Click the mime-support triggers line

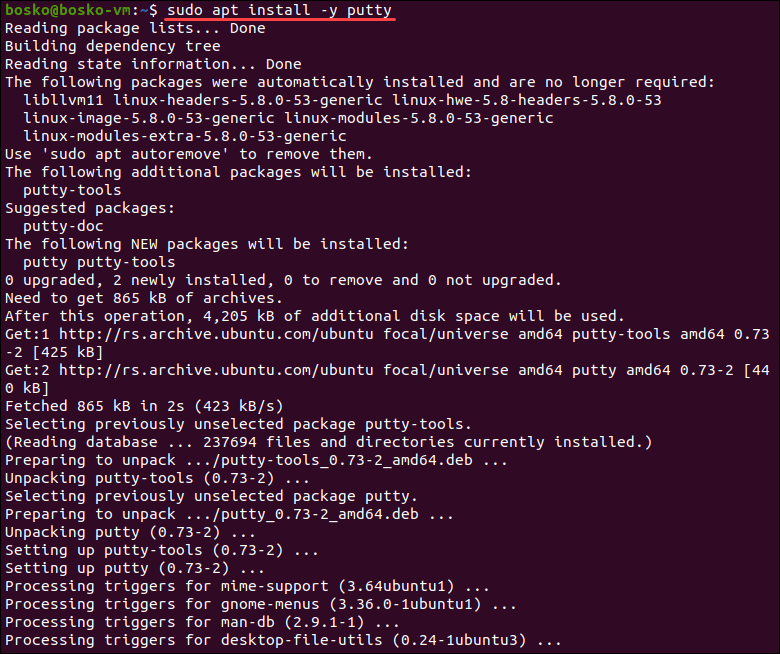[x=247, y=586]
